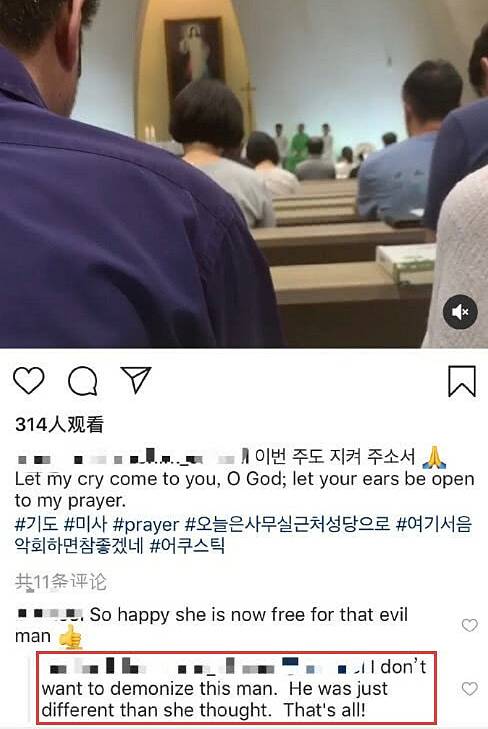Open the #어쿠스틱 hashtag
This screenshot has height=729, width=488.
click(x=187, y=545)
